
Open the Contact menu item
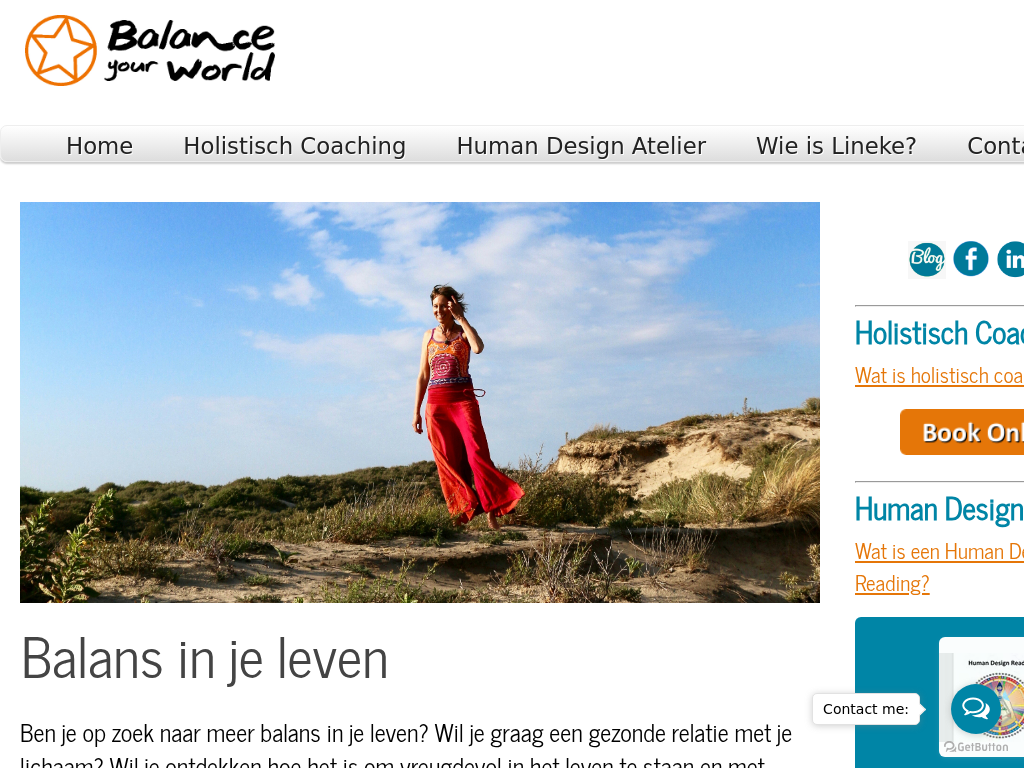pos(995,146)
